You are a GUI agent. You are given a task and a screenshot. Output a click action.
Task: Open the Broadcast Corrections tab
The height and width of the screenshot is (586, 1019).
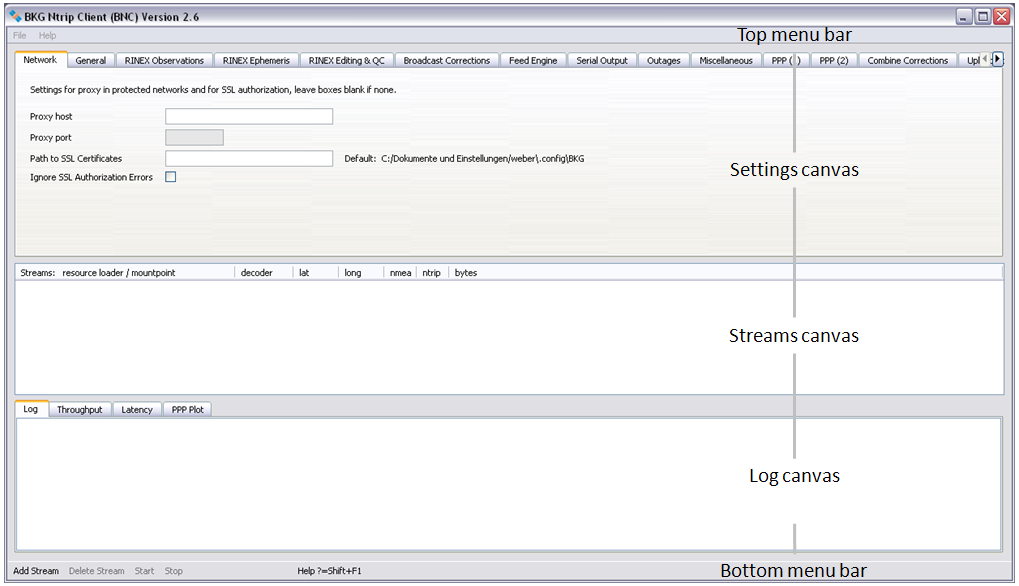coord(447,61)
